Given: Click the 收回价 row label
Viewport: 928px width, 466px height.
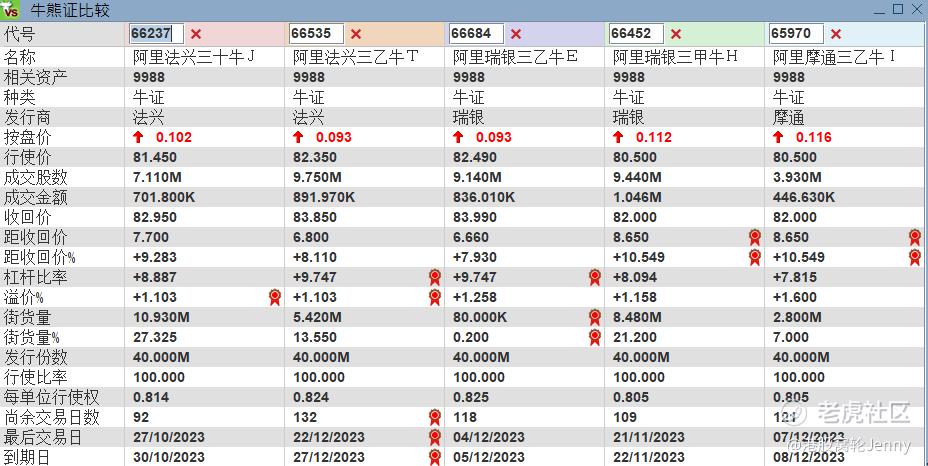Looking at the screenshot, I should 27,217.
